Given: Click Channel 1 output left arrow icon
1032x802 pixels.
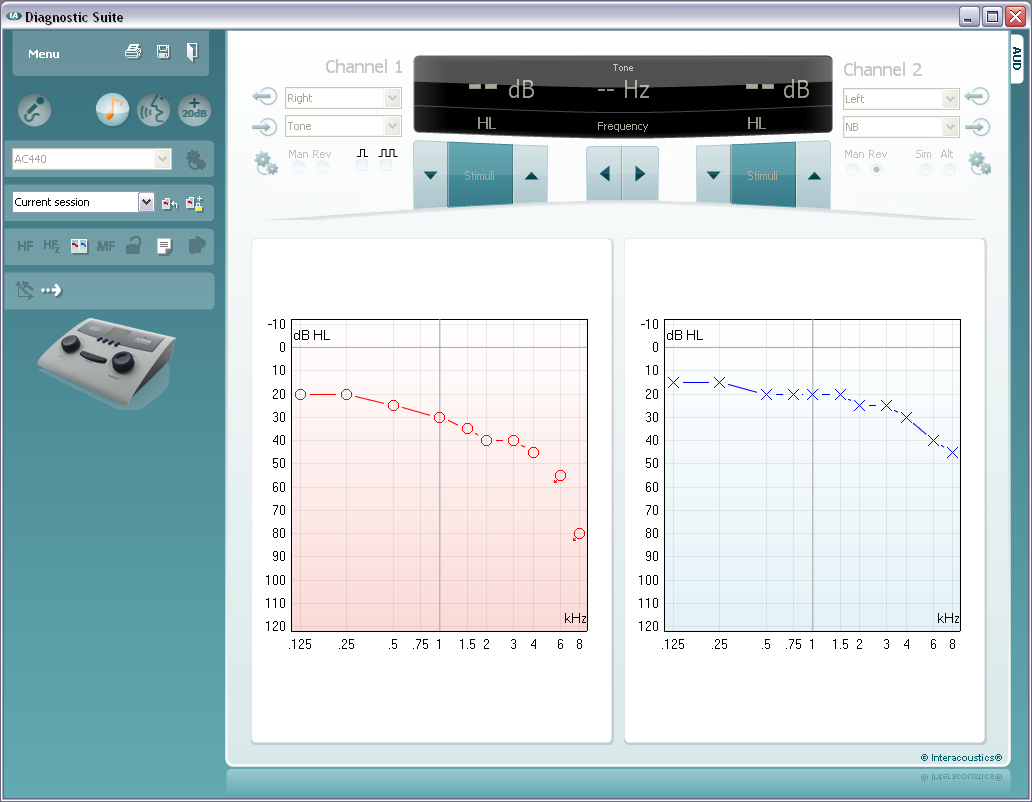Looking at the screenshot, I should (265, 97).
